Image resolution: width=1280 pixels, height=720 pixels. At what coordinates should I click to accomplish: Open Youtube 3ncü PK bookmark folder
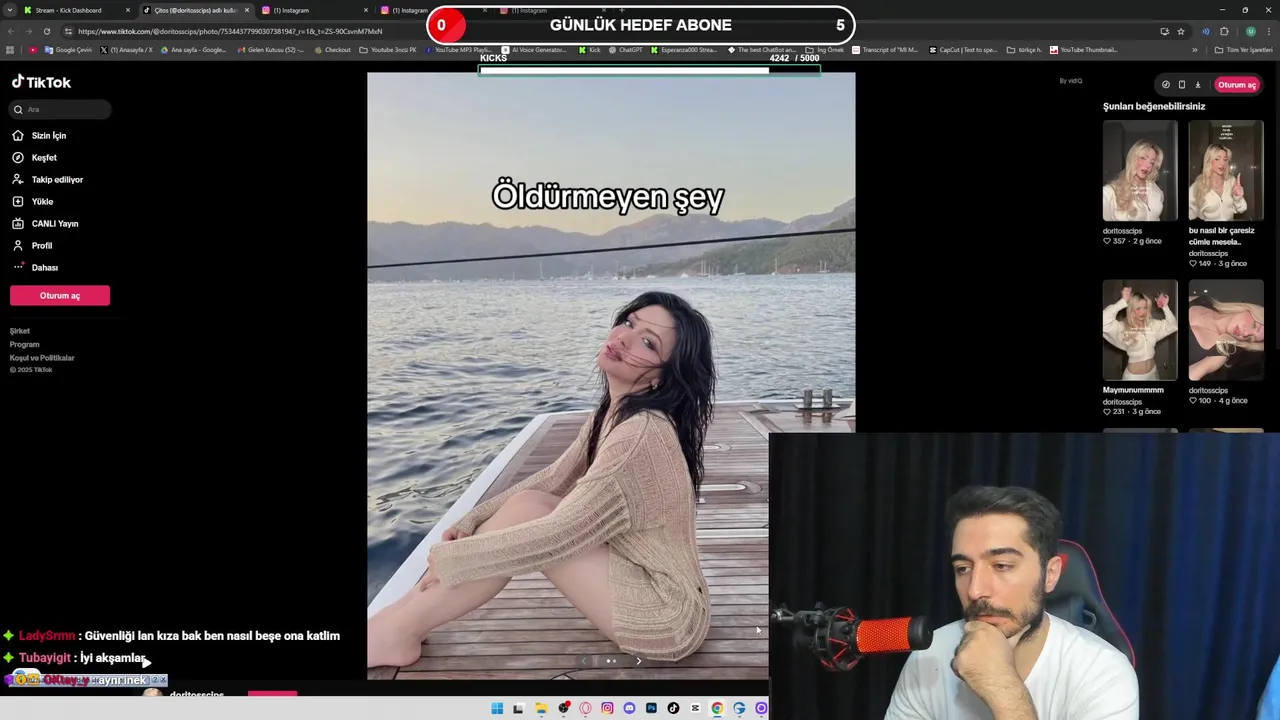tap(388, 50)
